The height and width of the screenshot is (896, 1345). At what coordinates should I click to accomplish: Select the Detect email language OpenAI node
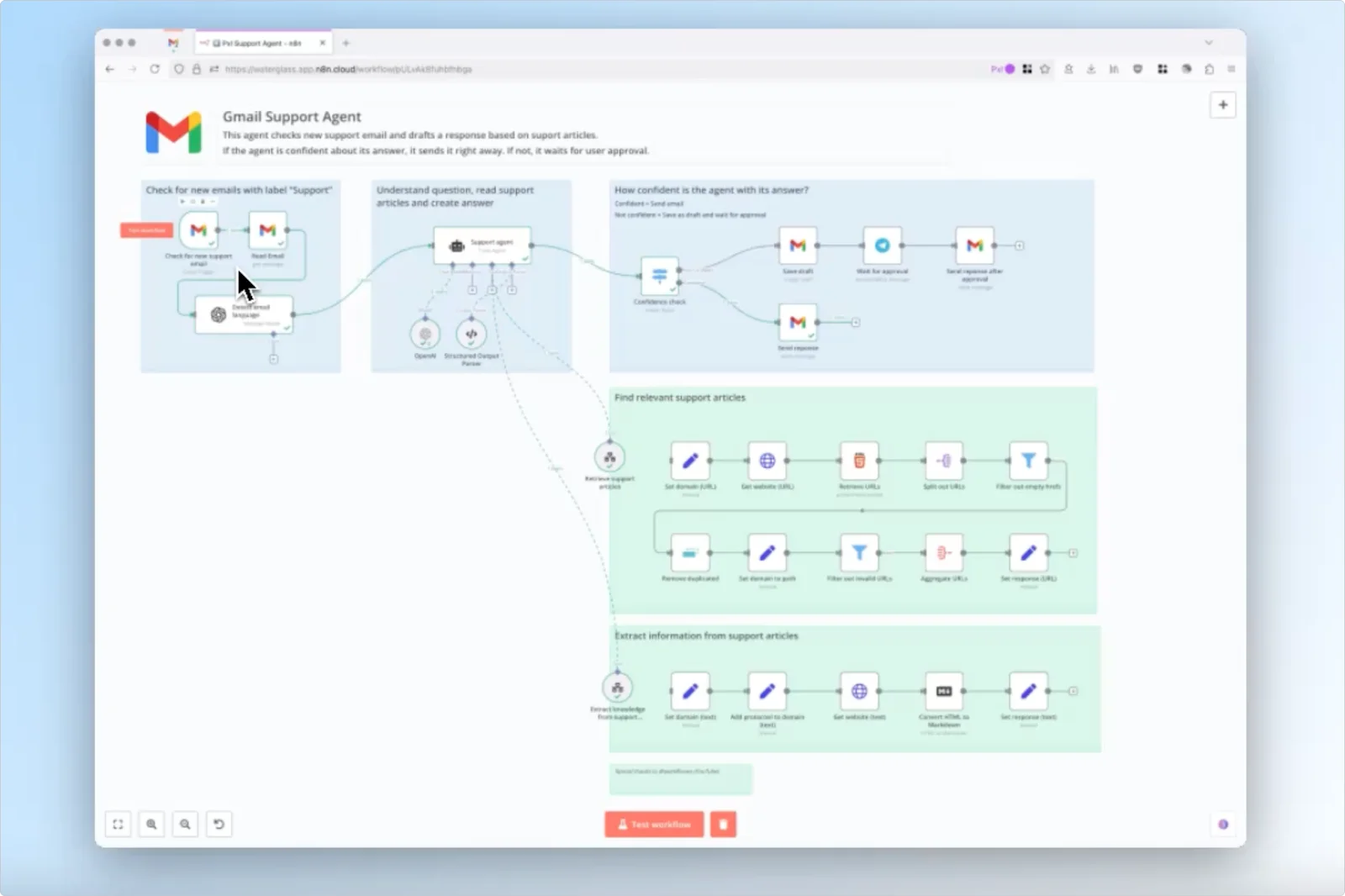tap(244, 314)
